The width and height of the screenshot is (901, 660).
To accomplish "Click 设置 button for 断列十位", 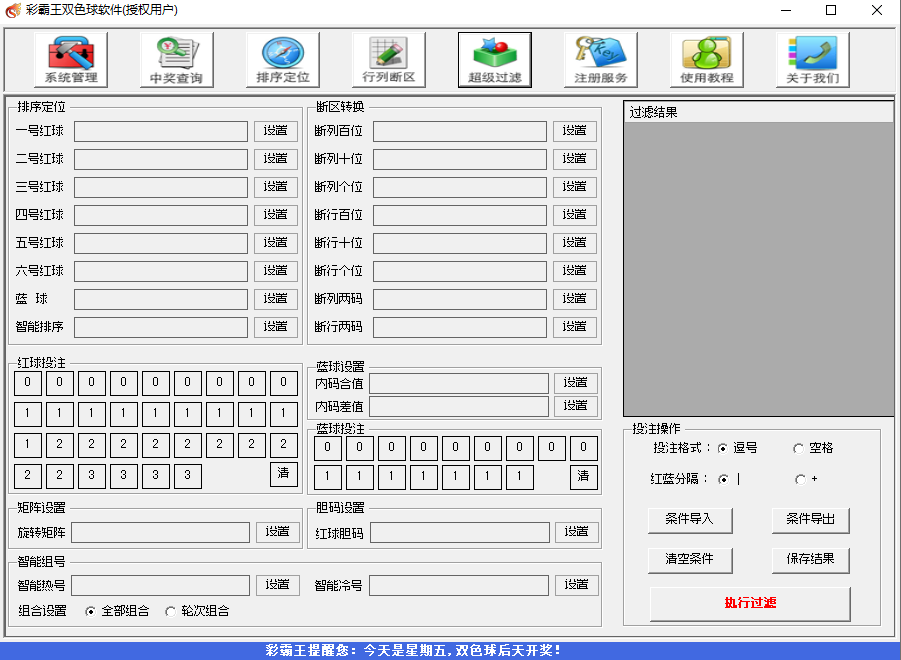I will point(575,159).
